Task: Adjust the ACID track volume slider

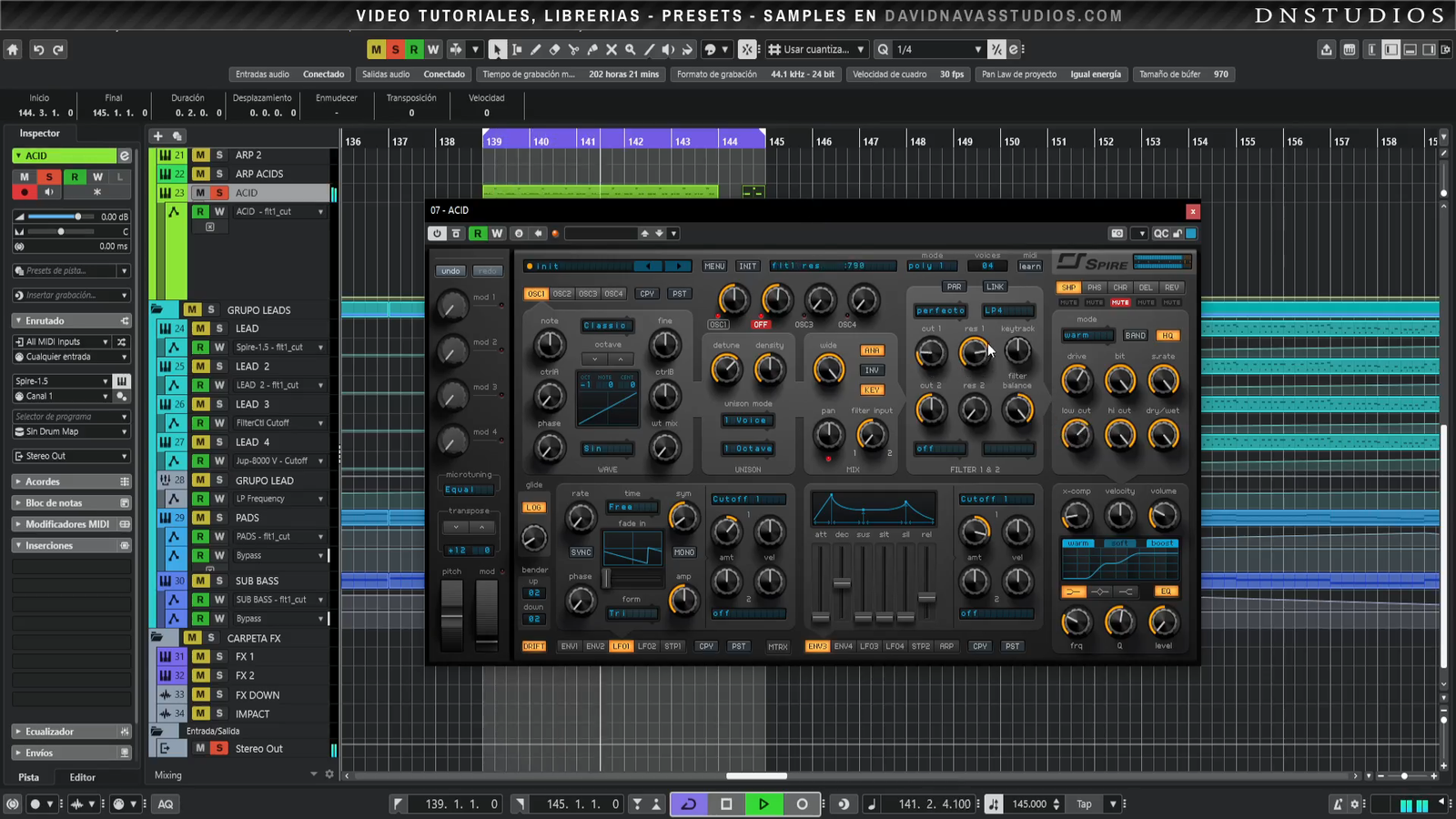Action: pyautogui.click(x=78, y=217)
